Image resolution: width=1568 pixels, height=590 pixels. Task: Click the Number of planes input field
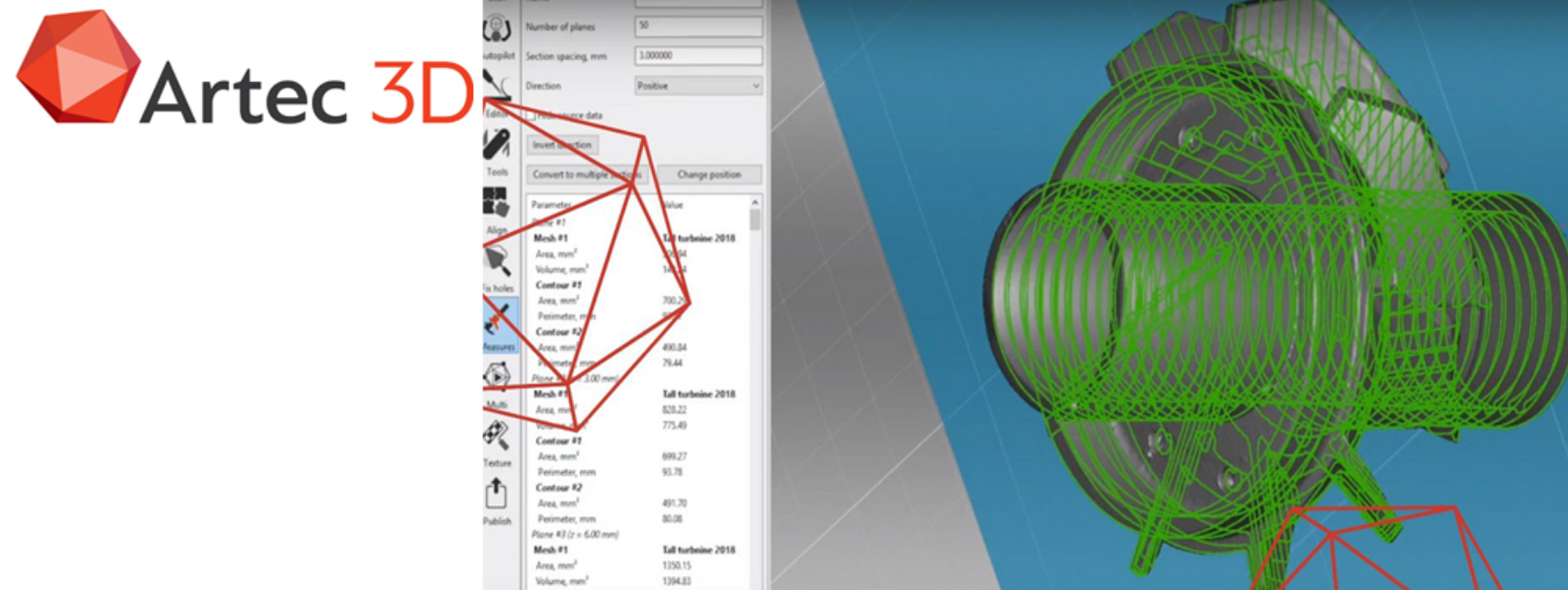[x=698, y=26]
